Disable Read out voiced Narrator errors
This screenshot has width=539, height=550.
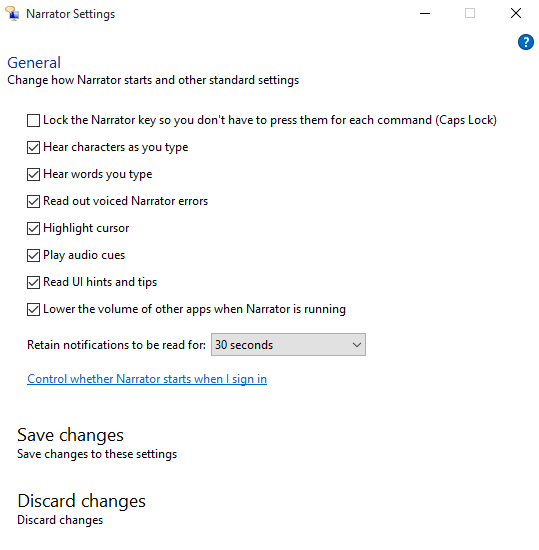pos(33,201)
